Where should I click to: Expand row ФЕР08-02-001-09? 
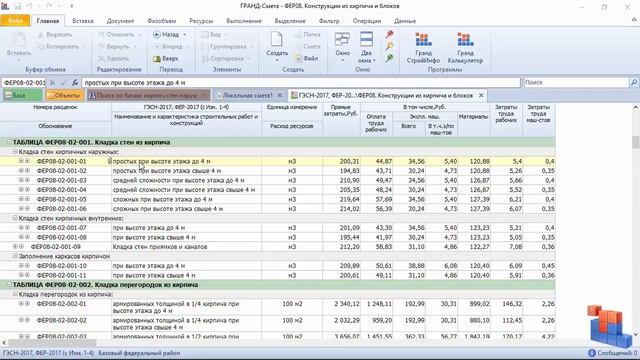(x=15, y=247)
